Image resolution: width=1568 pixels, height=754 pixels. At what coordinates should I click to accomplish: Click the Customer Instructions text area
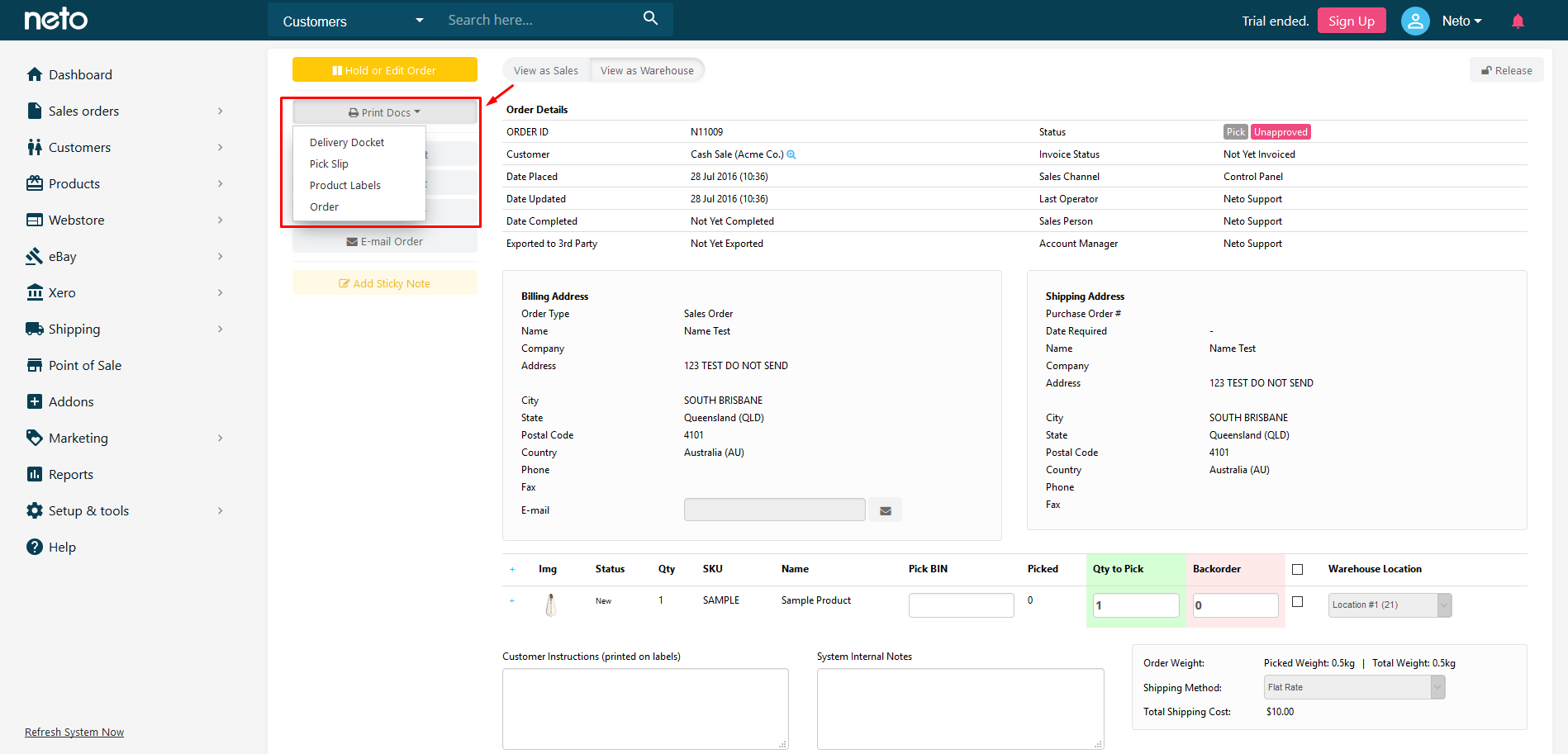click(645, 709)
